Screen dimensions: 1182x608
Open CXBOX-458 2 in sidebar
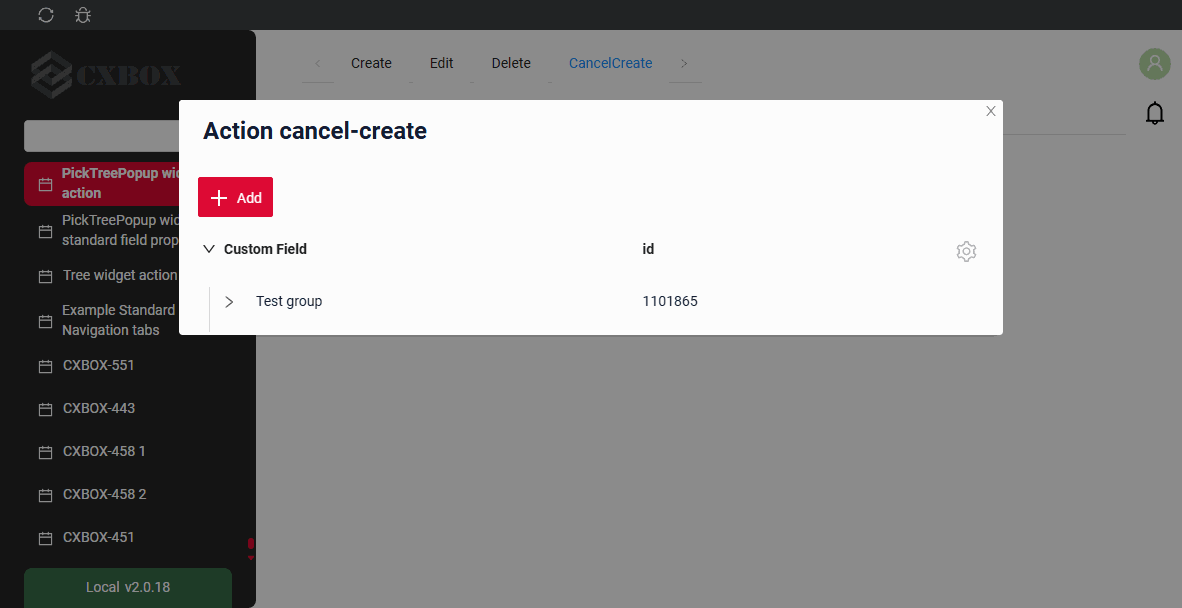tap(104, 494)
